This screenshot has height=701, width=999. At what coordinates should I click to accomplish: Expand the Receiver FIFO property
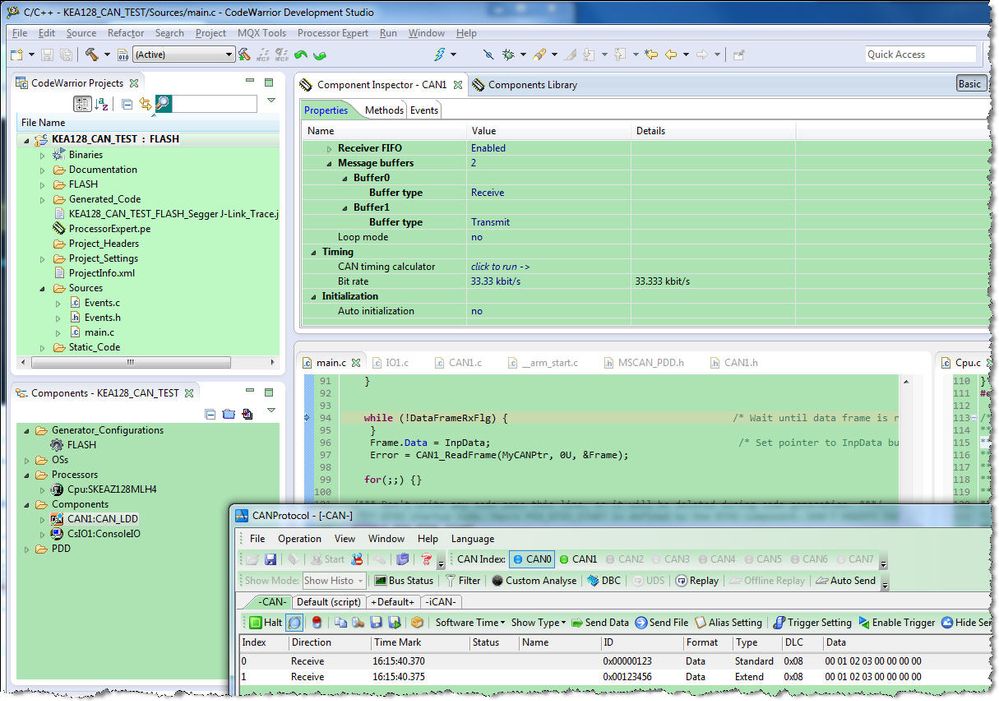click(x=329, y=148)
